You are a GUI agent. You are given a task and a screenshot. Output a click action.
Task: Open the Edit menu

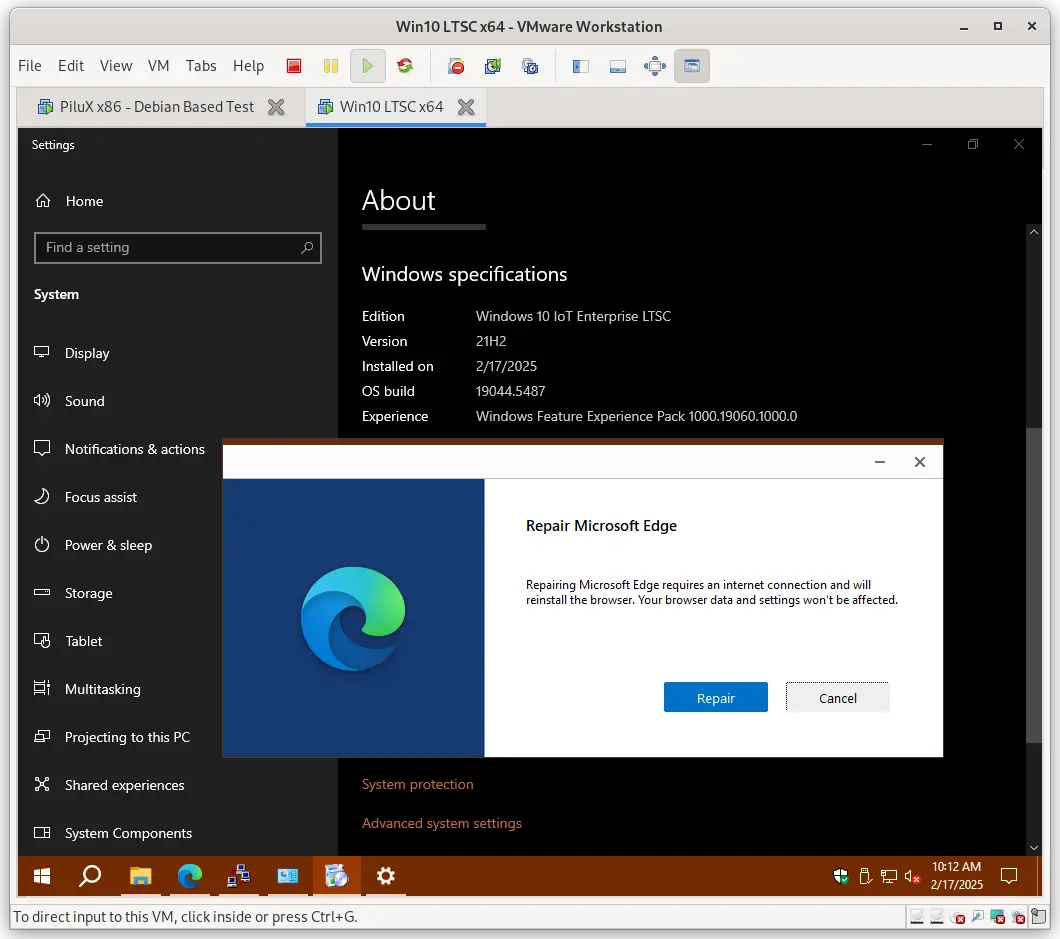click(71, 66)
